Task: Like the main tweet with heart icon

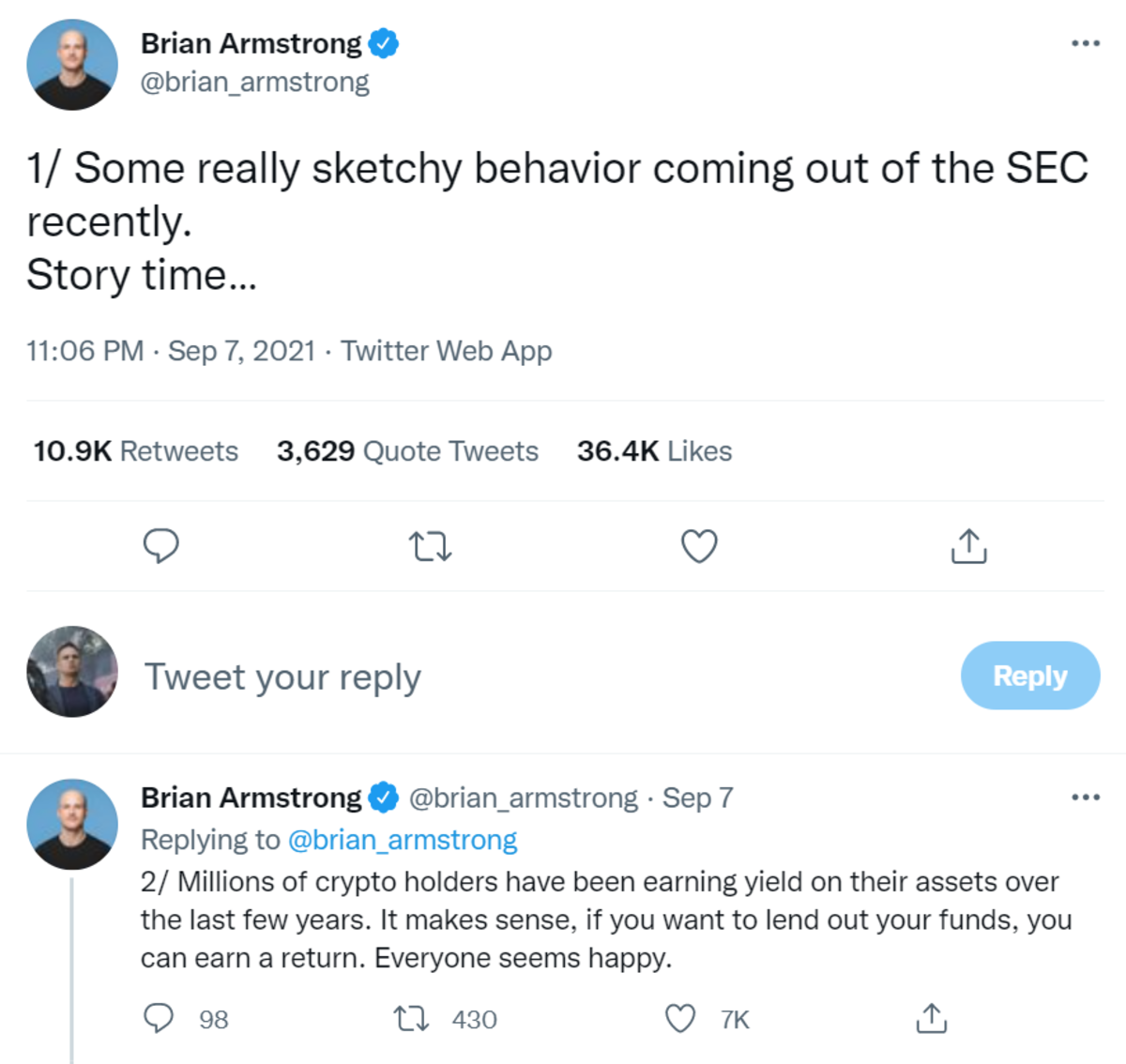Action: pyautogui.click(x=699, y=545)
